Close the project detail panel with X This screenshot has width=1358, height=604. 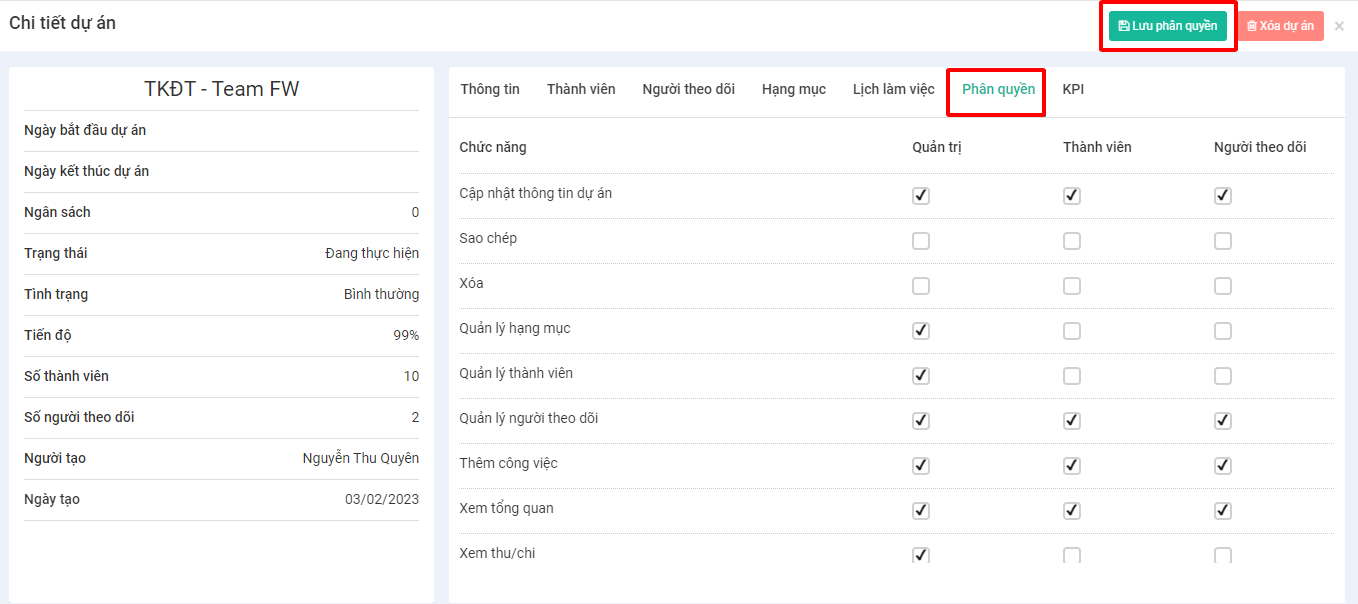[1339, 26]
